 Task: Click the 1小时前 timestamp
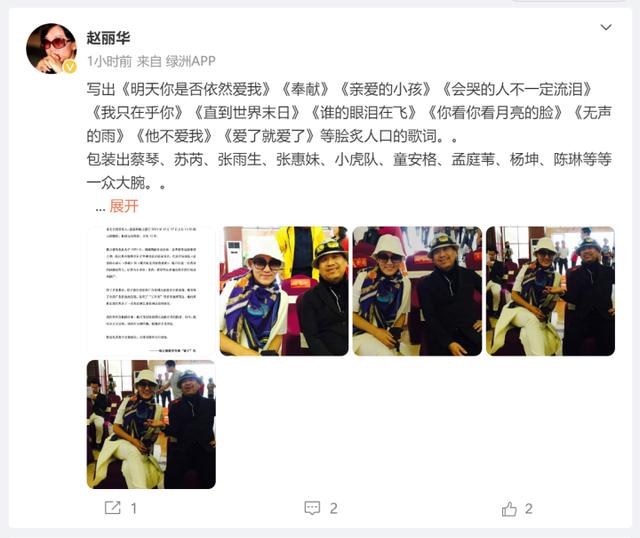109,61
